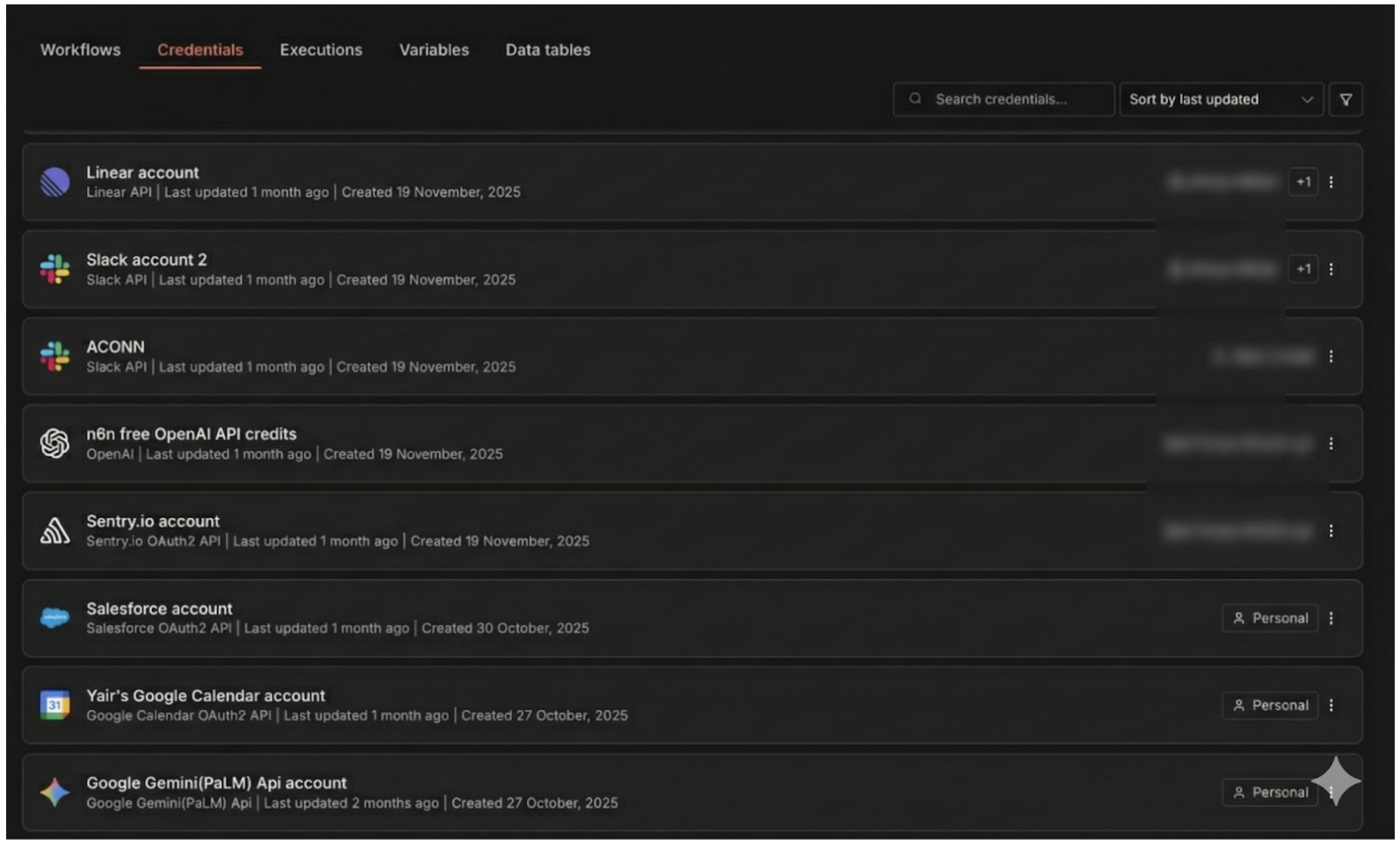Open the Linear account credential
Image resolution: width=1400 pixels, height=845 pixels.
click(x=692, y=182)
